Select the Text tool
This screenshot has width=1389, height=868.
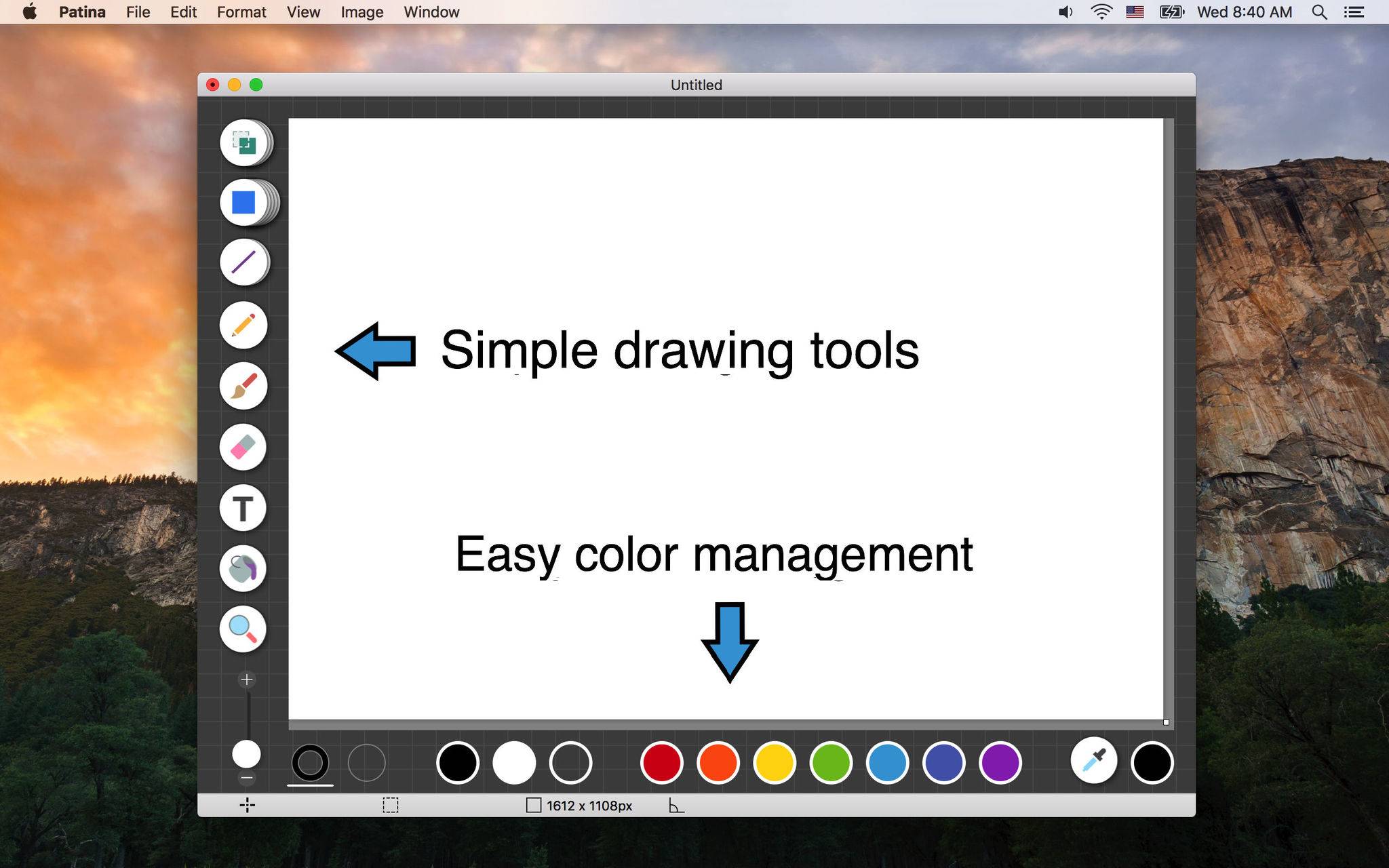(x=243, y=508)
